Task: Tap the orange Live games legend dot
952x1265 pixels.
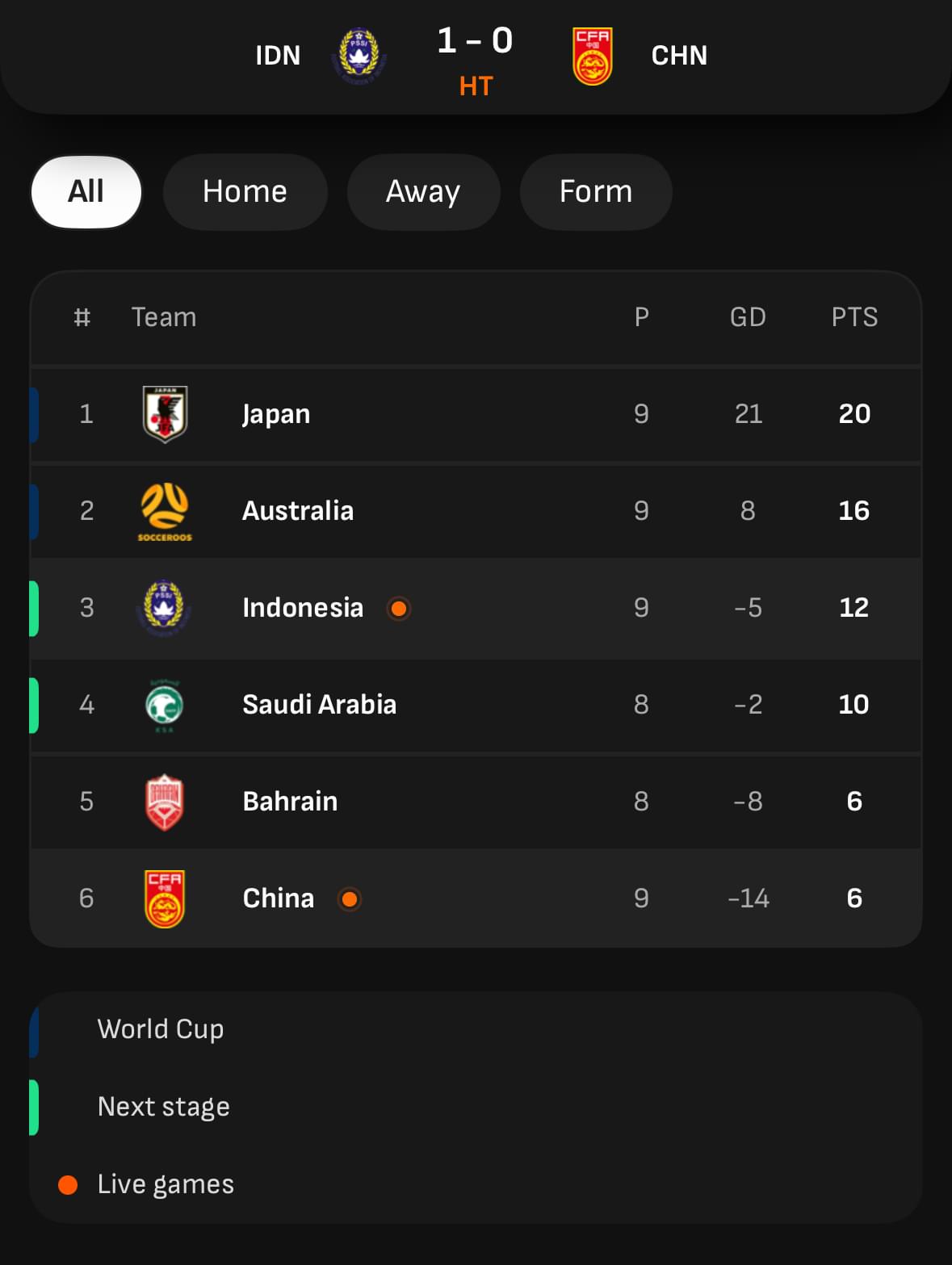Action: pos(68,1184)
